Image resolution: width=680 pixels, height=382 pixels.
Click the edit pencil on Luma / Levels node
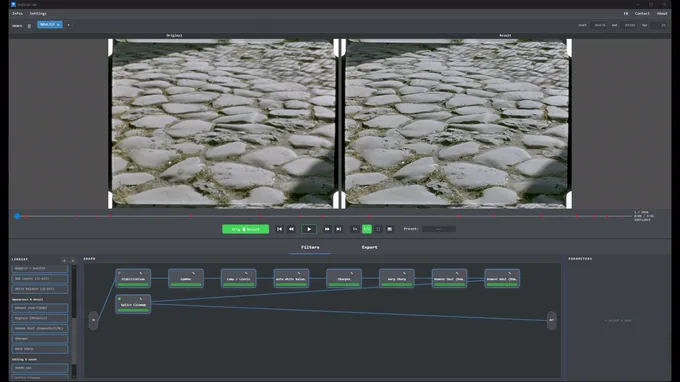click(246, 273)
